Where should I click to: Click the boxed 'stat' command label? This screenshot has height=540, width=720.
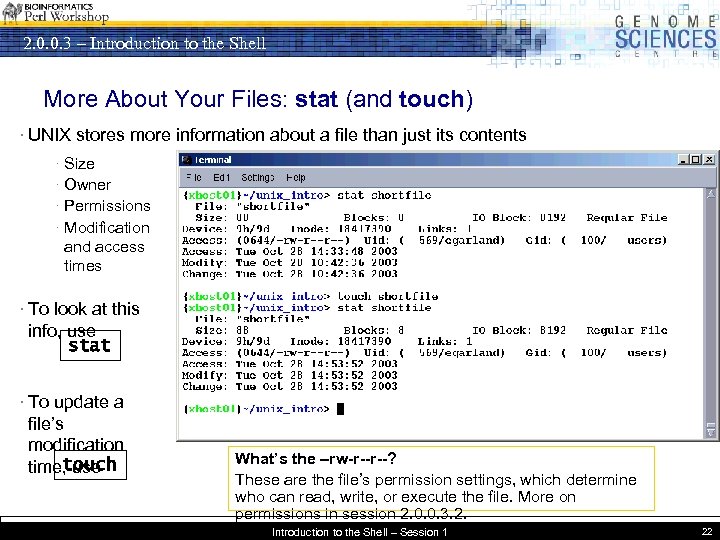click(90, 345)
